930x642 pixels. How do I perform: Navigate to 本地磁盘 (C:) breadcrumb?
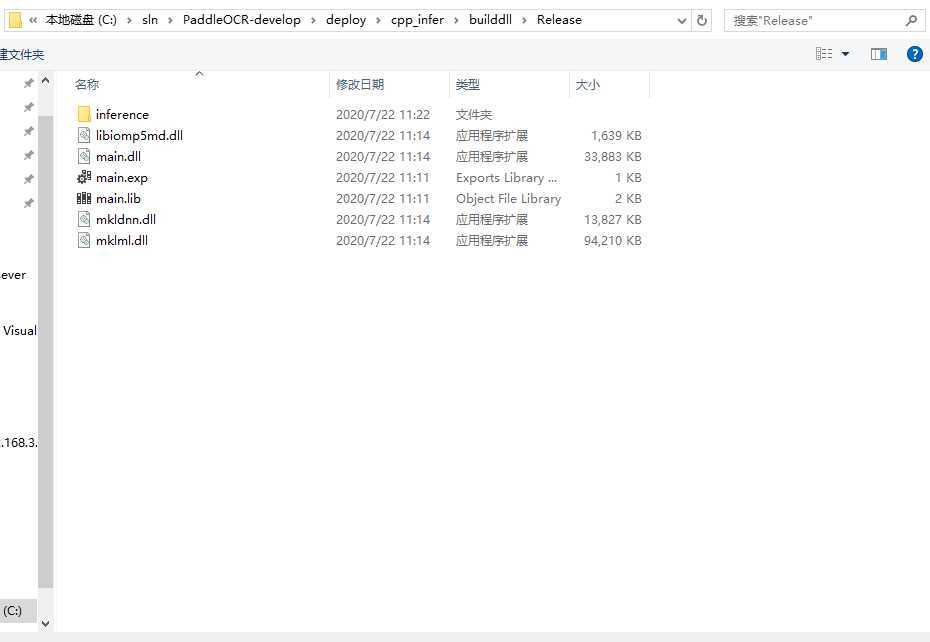pyautogui.click(x=81, y=20)
